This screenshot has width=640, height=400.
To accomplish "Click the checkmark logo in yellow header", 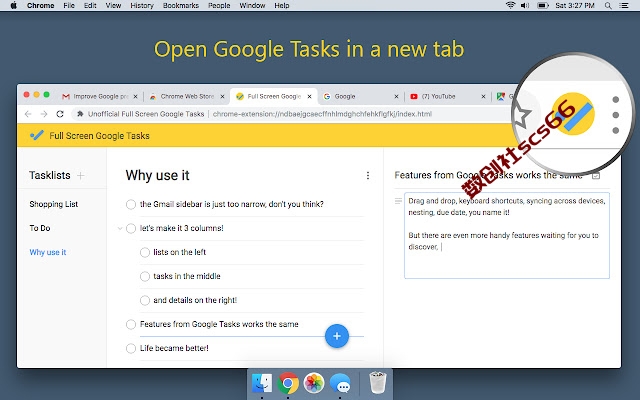I will coord(36,136).
